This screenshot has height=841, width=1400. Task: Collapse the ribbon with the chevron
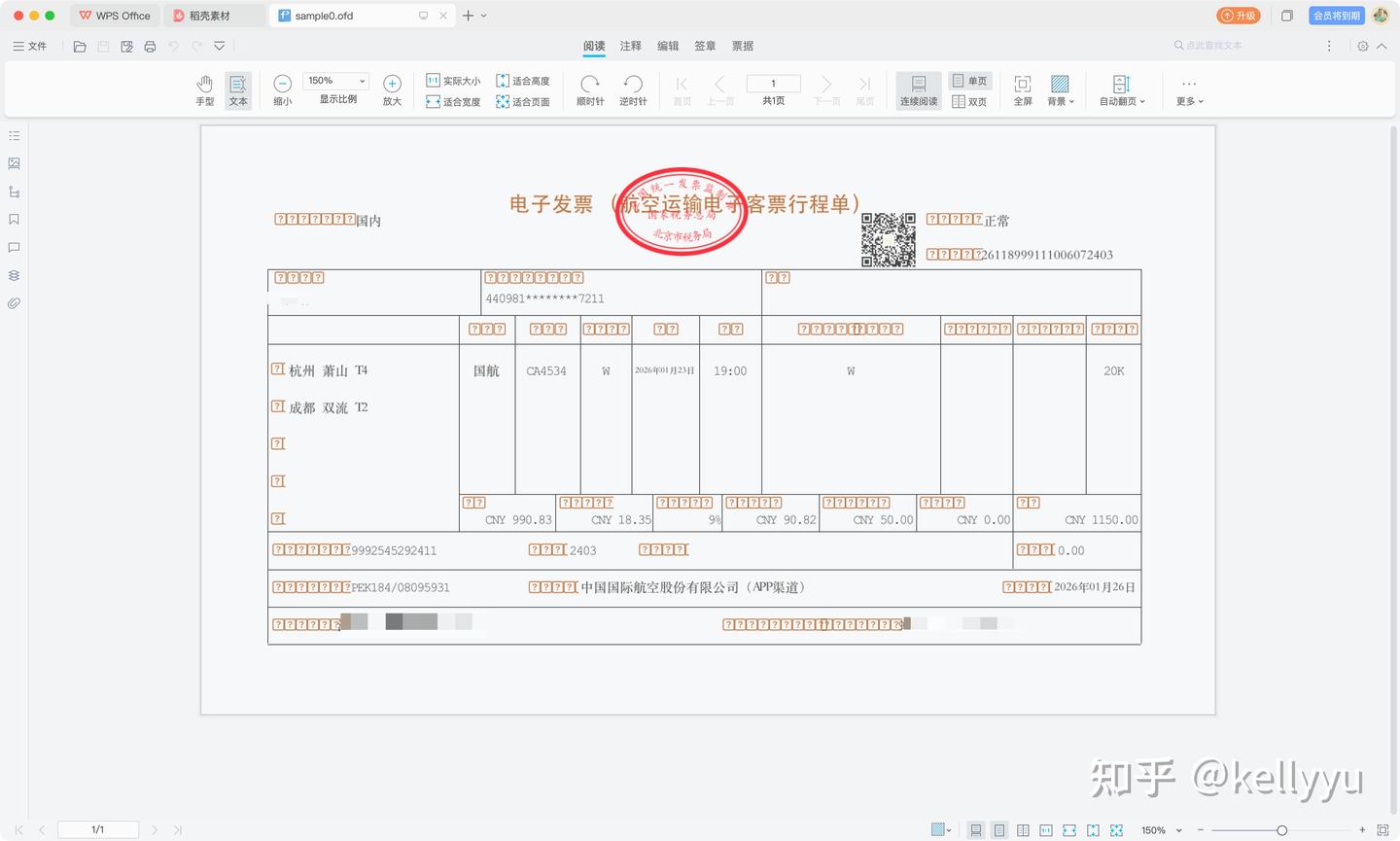1382,46
